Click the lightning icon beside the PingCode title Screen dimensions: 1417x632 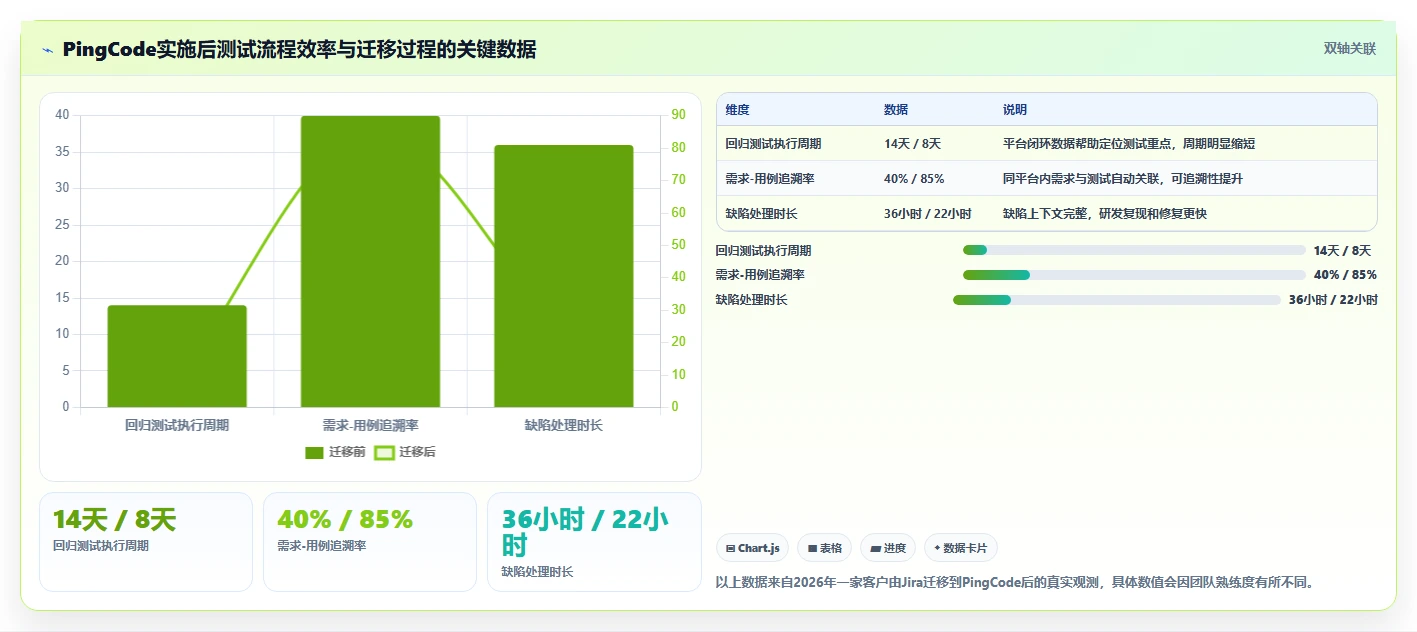coord(47,50)
